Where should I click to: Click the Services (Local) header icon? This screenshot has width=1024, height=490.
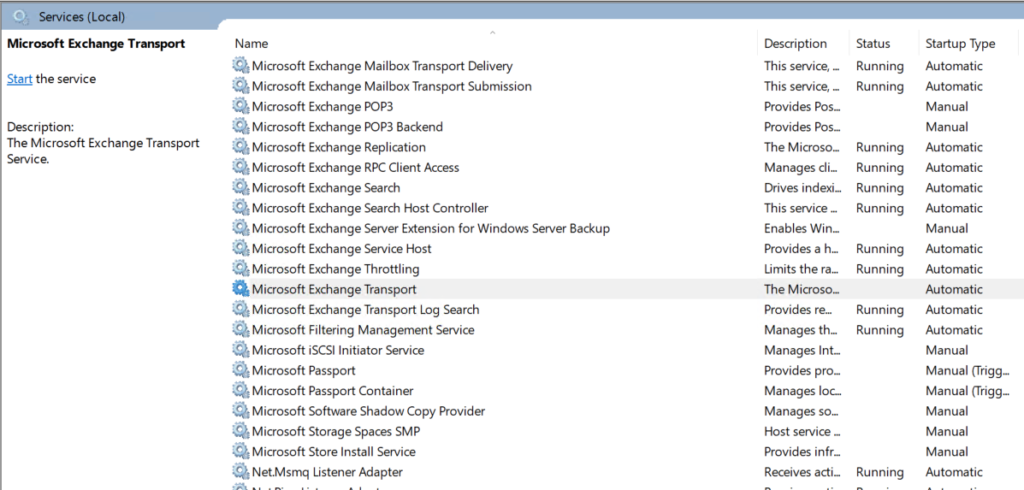pos(21,16)
